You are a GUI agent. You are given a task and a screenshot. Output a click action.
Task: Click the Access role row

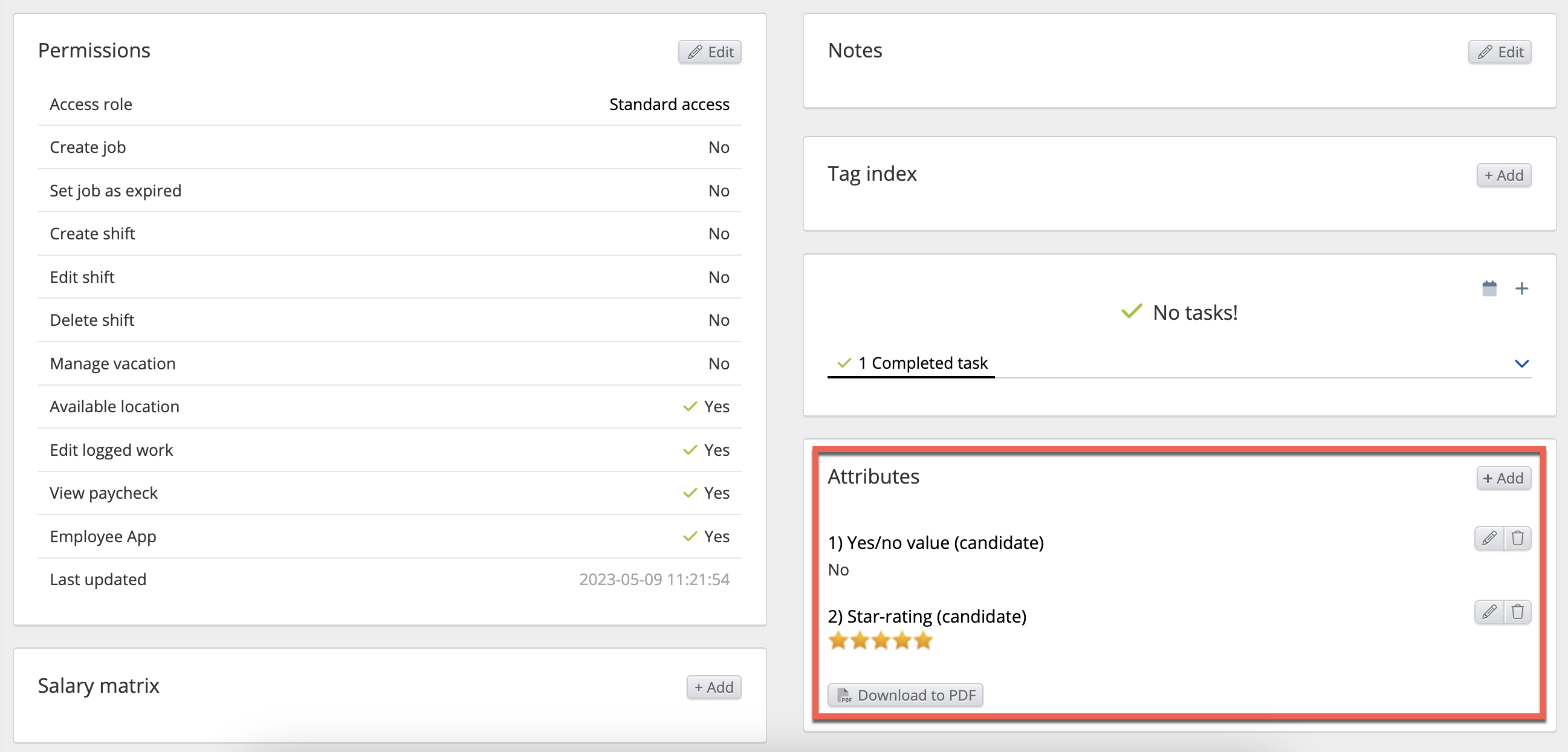pos(389,104)
